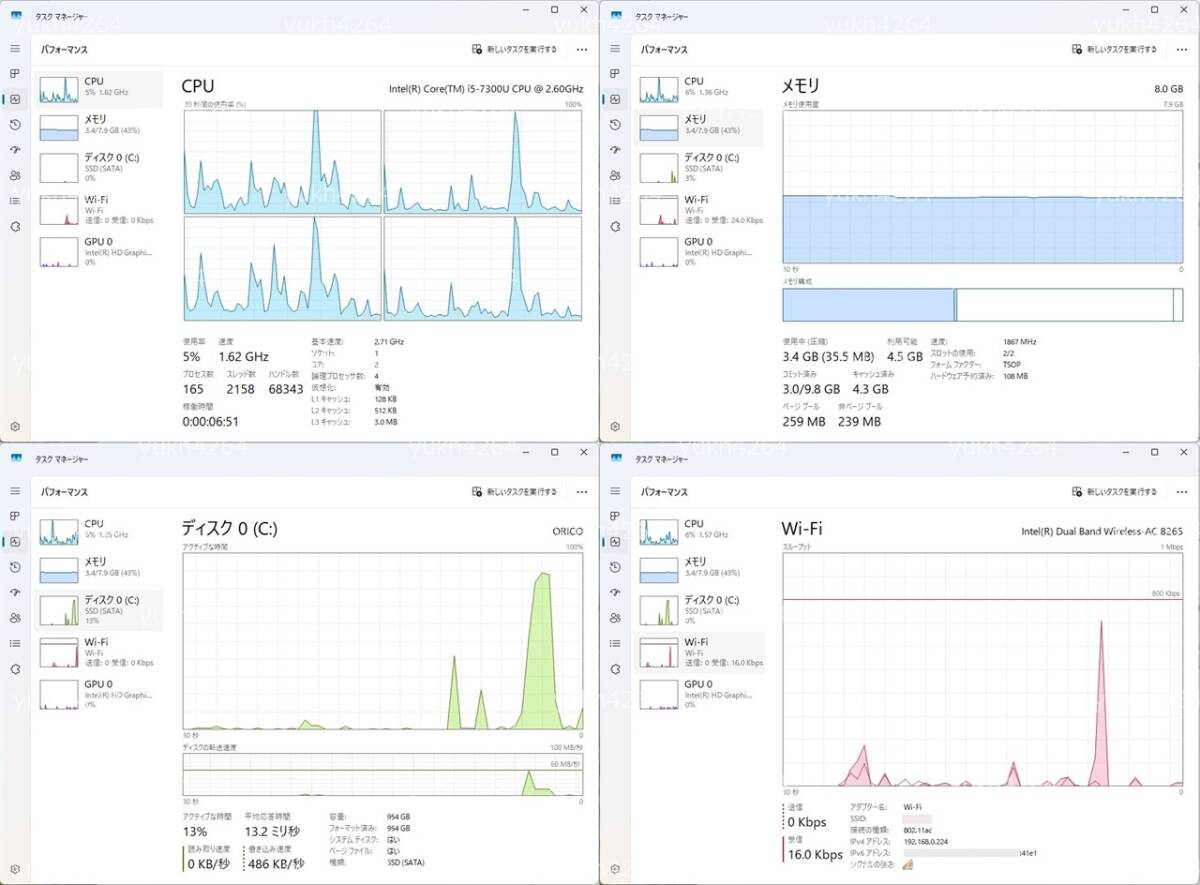Open the Services icon in the ディスク 0 window

pyautogui.click(x=15, y=669)
